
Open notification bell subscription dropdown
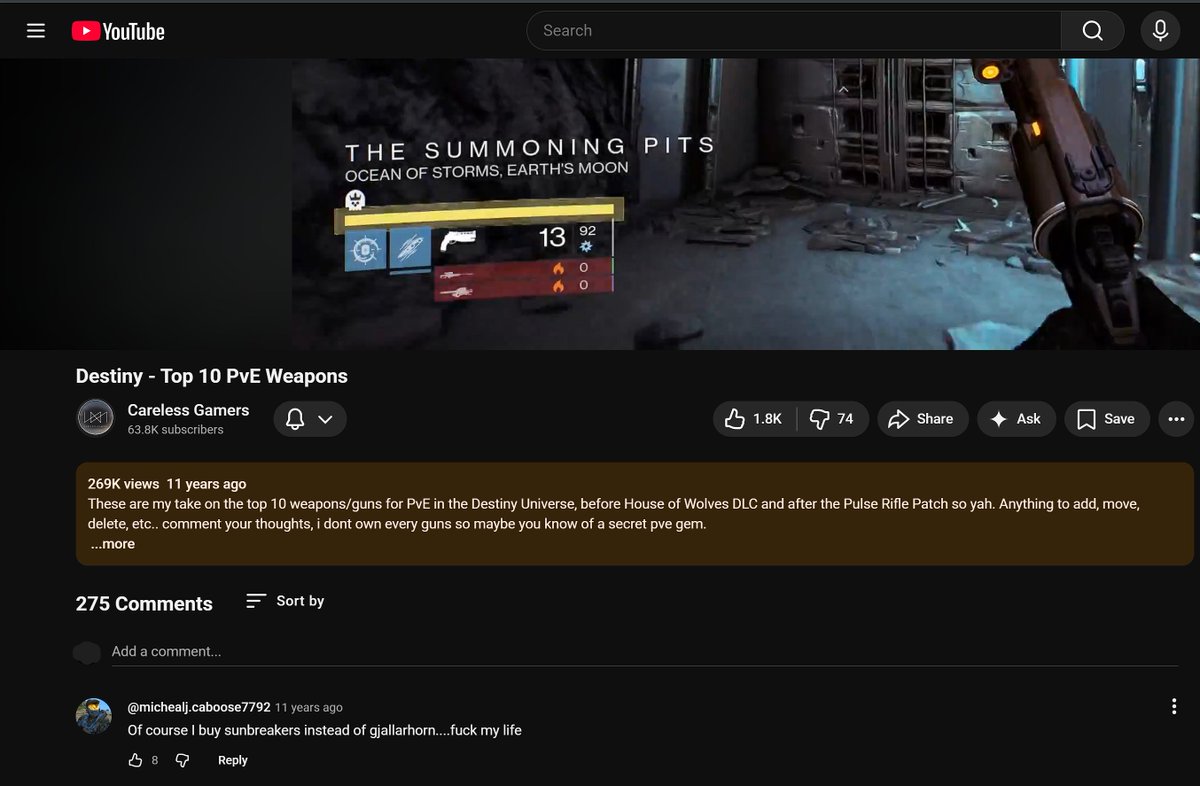click(x=310, y=419)
